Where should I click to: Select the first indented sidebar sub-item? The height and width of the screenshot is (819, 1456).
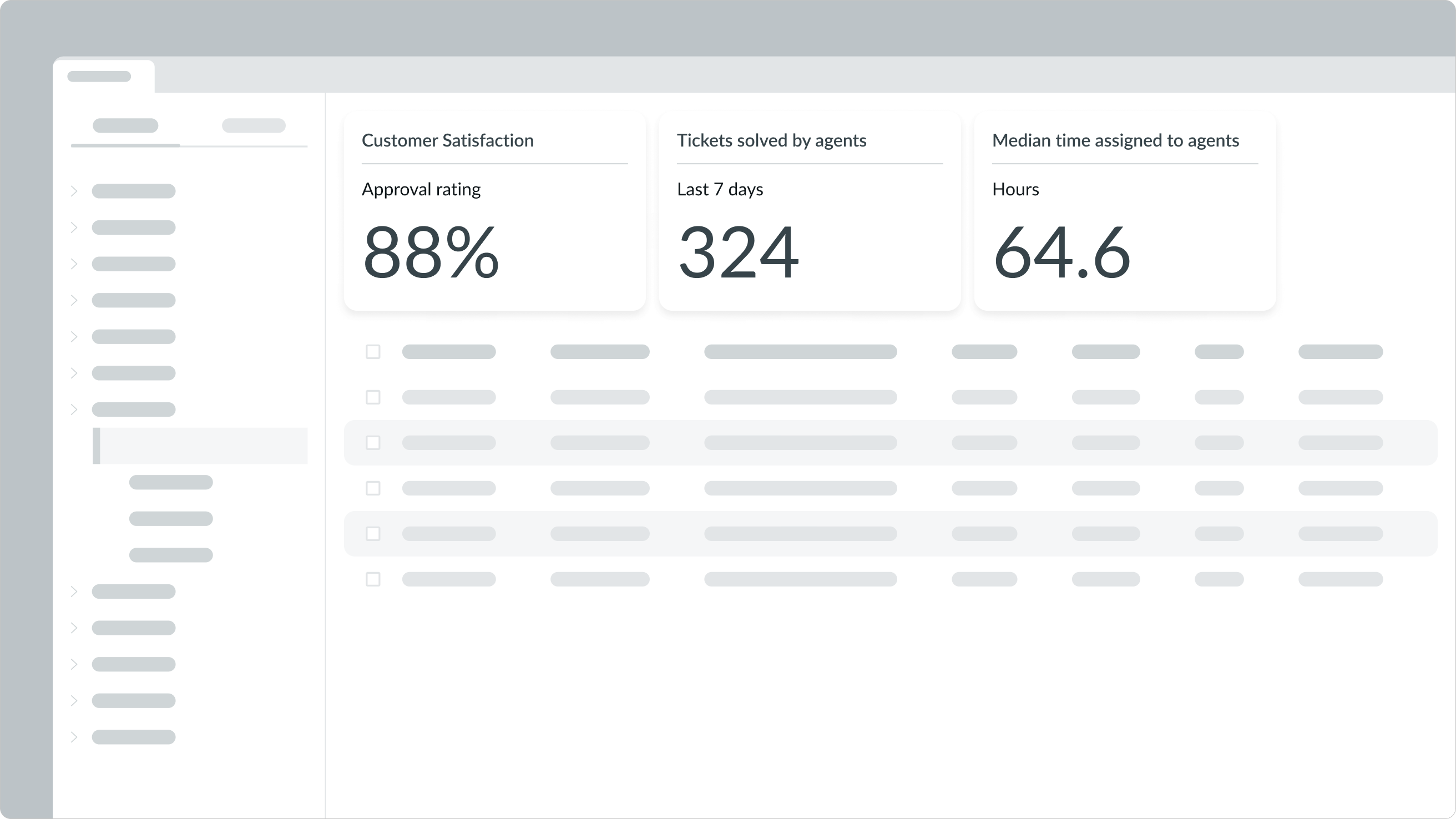171,482
